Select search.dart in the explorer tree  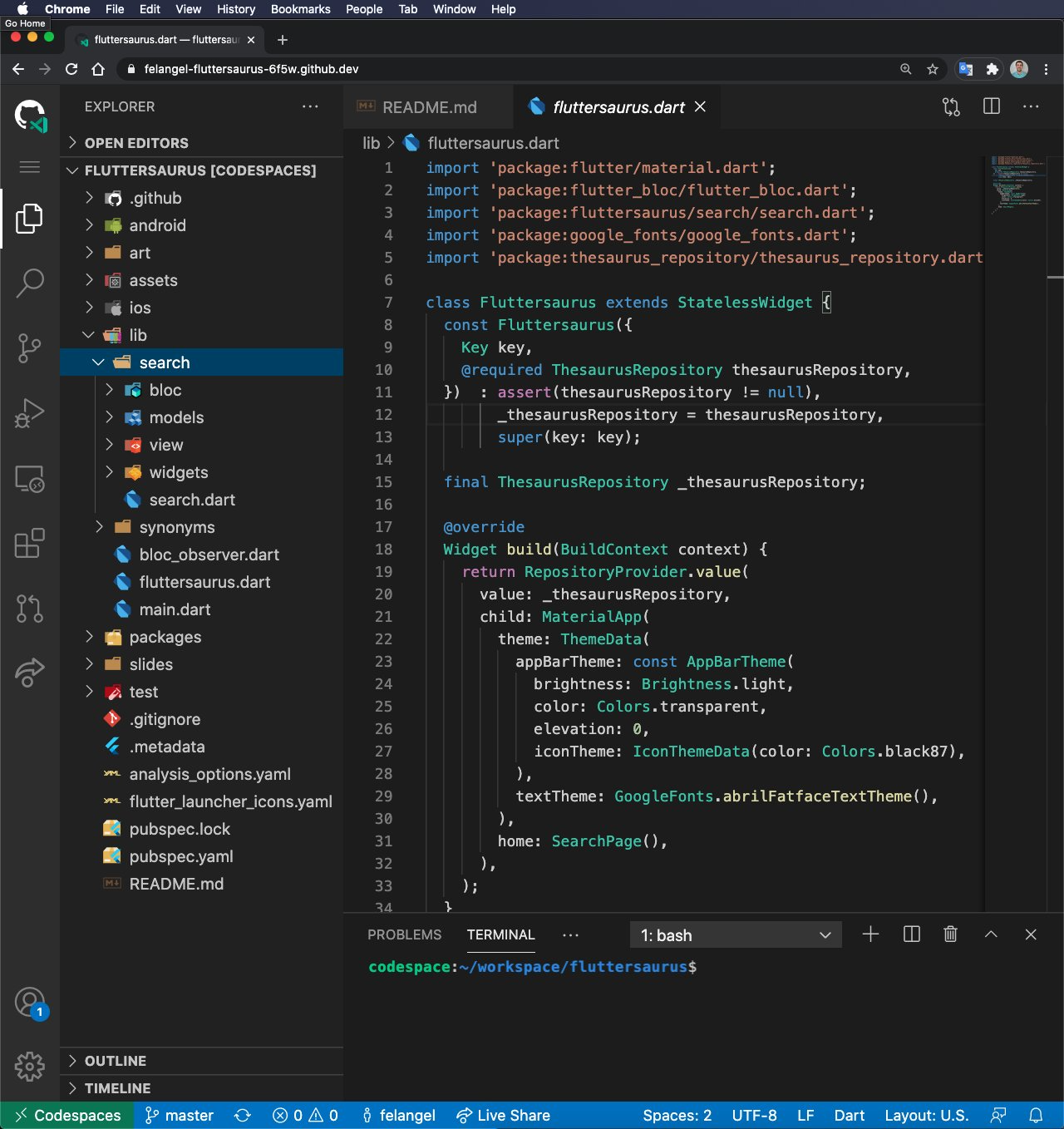[191, 500]
